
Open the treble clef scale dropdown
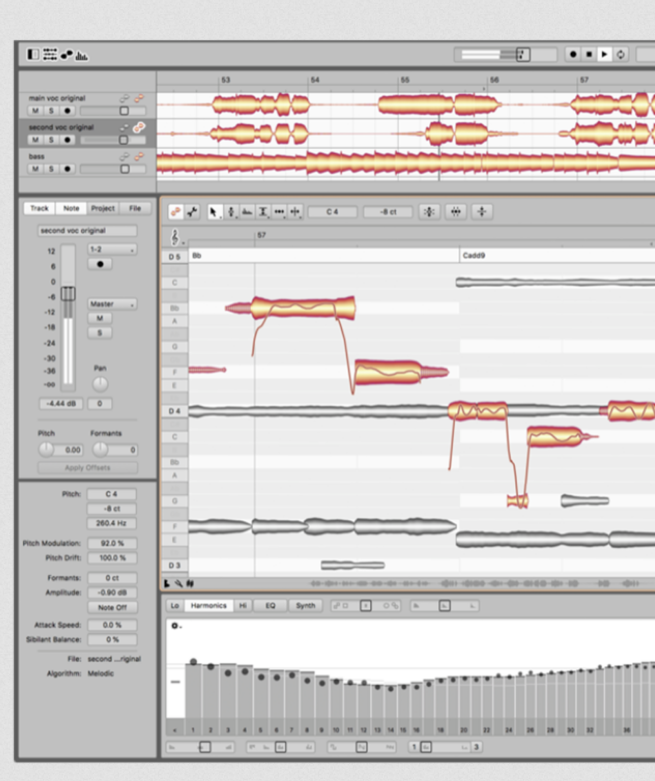[175, 237]
